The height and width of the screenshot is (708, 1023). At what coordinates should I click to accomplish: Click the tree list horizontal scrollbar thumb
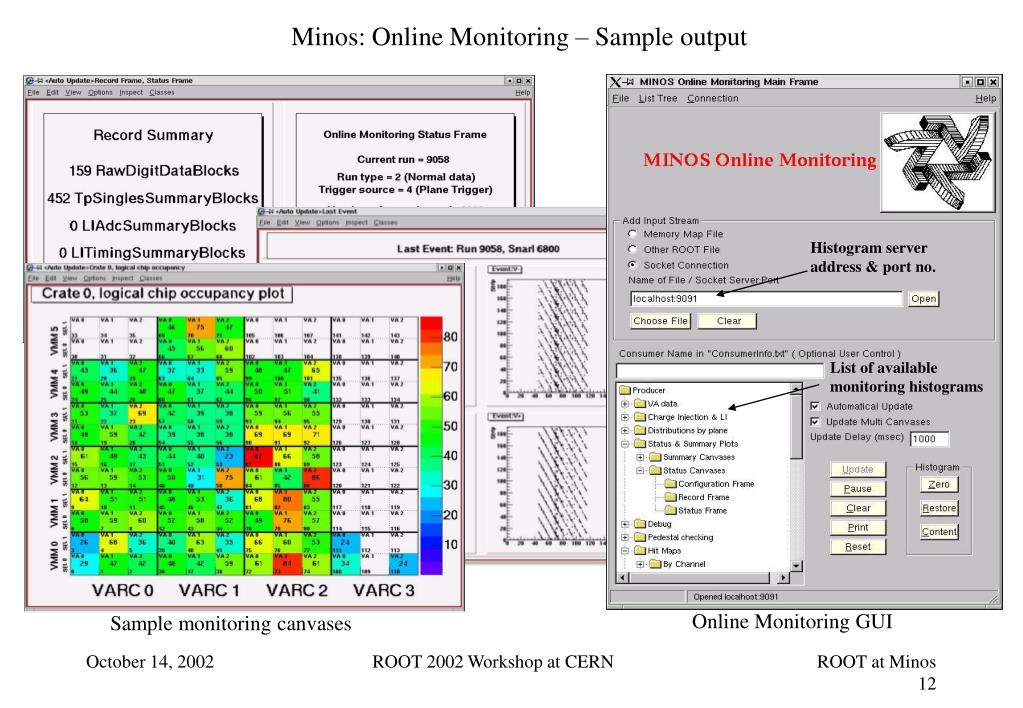698,577
